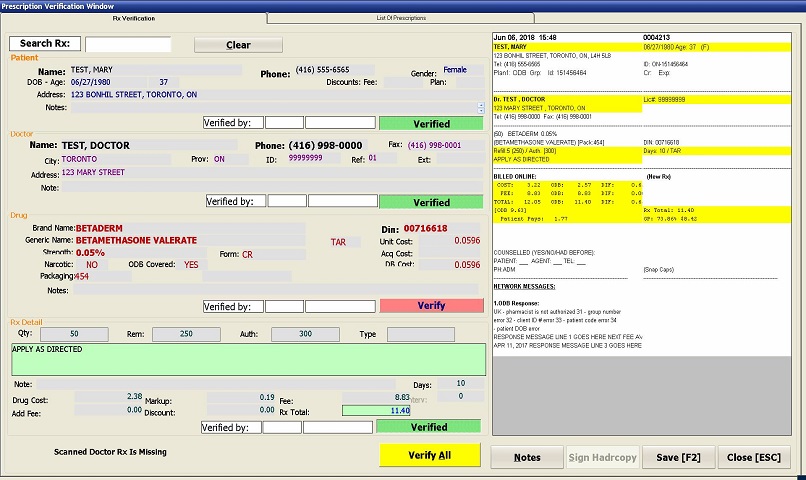Viewport: 806px width, 480px height.
Task: Click the BILLED ONLINE label in preview
Action: pos(515,176)
